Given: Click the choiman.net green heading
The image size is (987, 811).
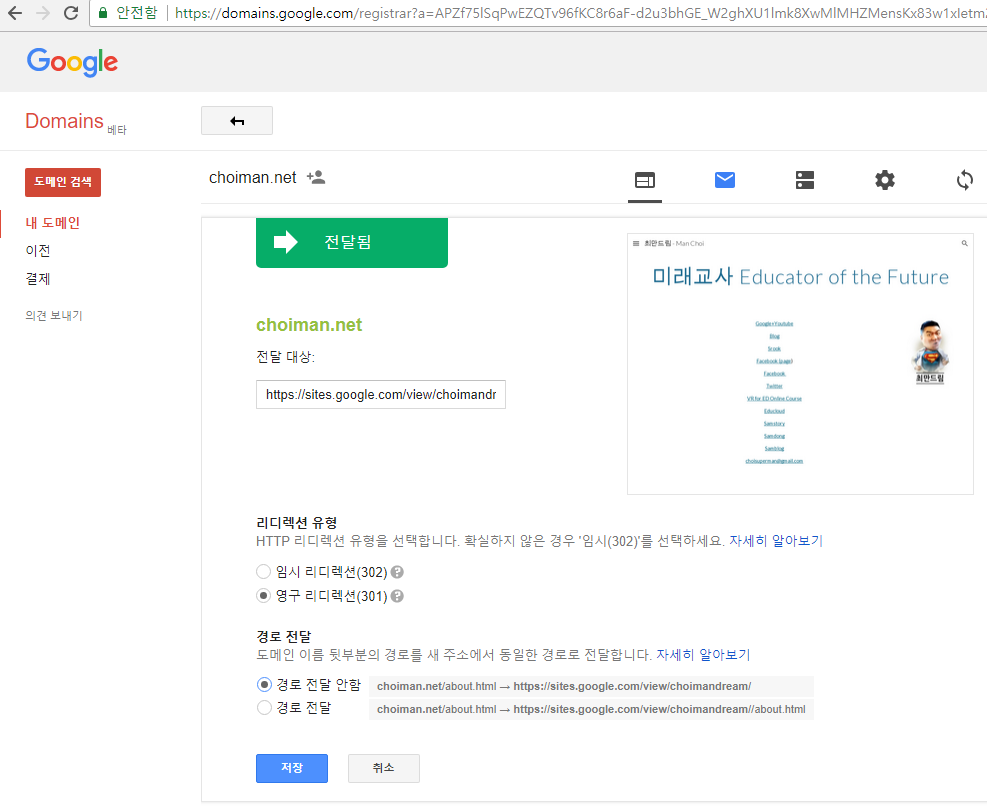Looking at the screenshot, I should point(309,325).
